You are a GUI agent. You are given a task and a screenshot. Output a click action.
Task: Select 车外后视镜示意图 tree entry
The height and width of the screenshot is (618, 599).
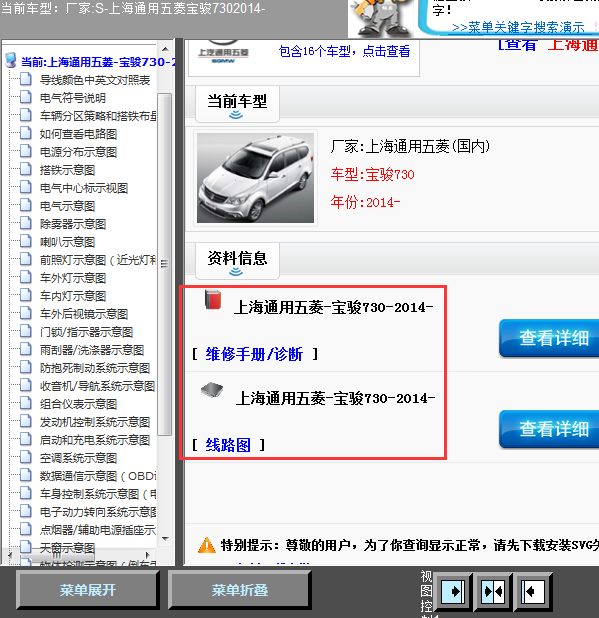tap(84, 314)
